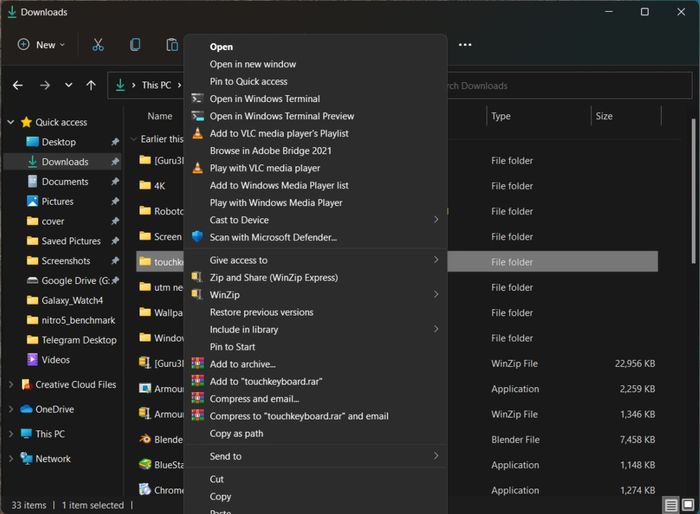Open recent locations dropdown chevron
The height and width of the screenshot is (514, 700).
[68, 85]
